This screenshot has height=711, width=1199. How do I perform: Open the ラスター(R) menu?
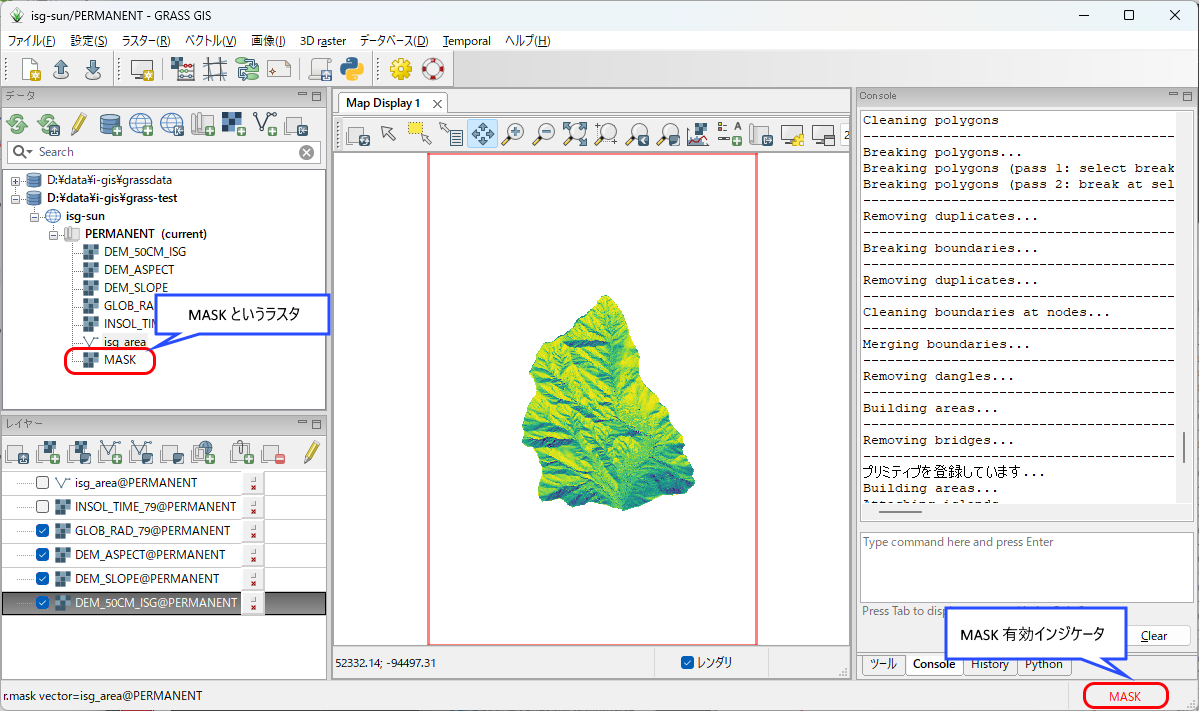[146, 41]
